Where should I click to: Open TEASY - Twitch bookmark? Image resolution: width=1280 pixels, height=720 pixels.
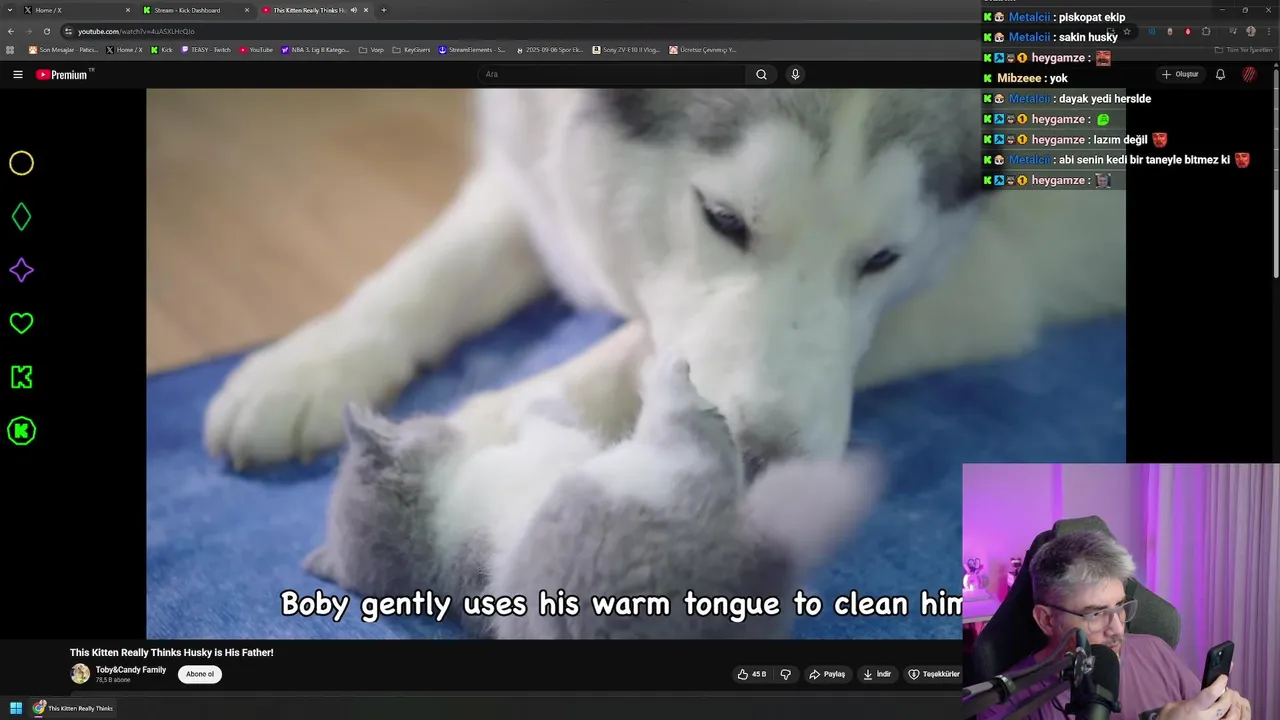pyautogui.click(x=206, y=49)
